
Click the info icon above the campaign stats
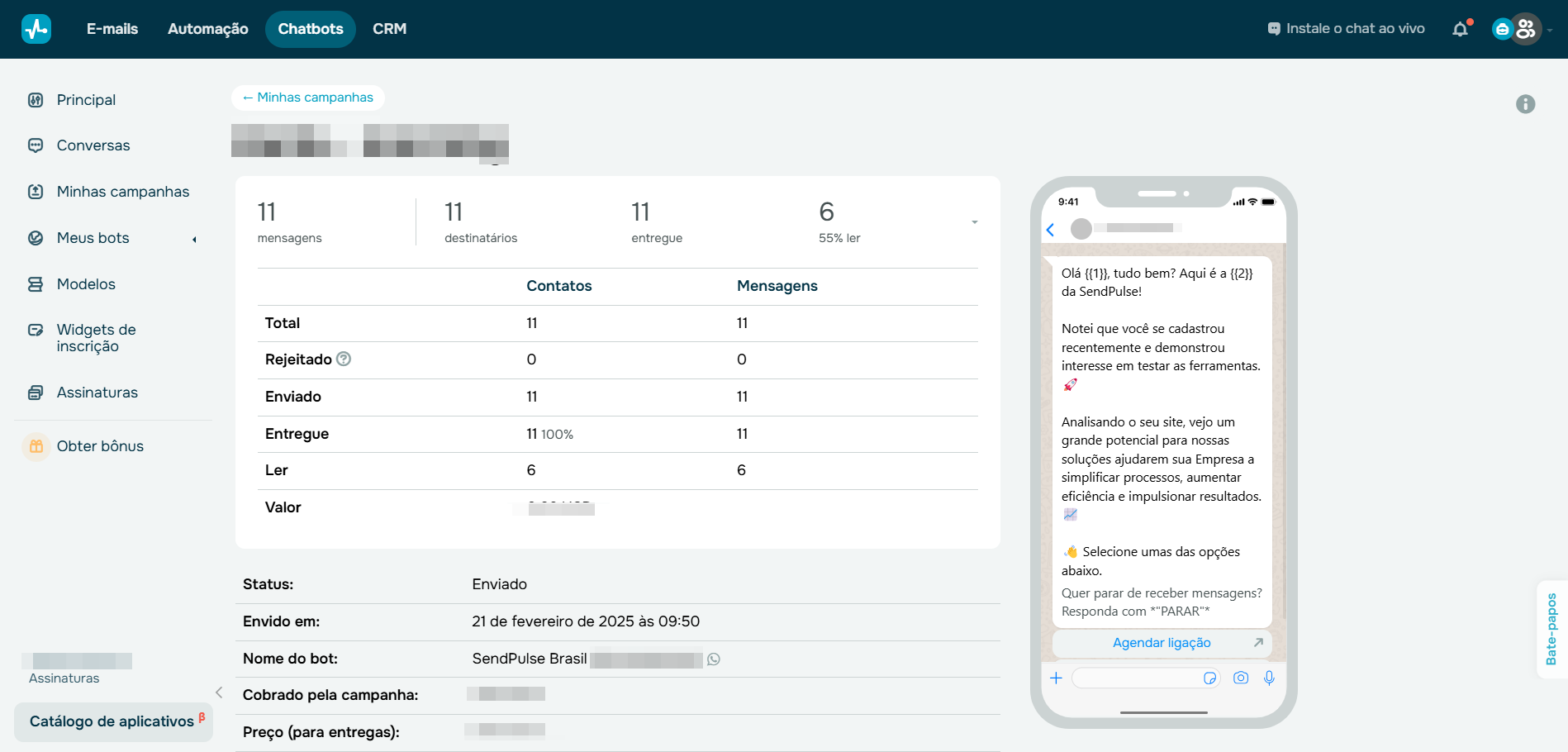(1526, 104)
